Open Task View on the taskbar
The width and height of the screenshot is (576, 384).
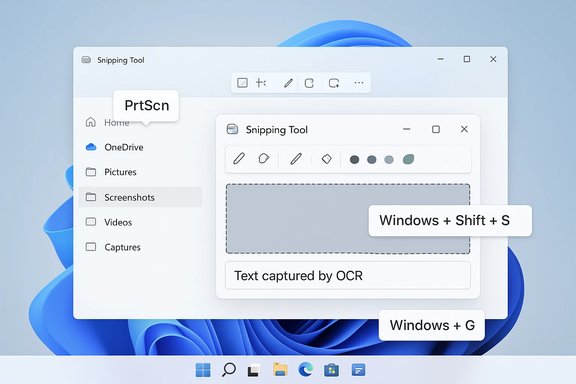254,370
